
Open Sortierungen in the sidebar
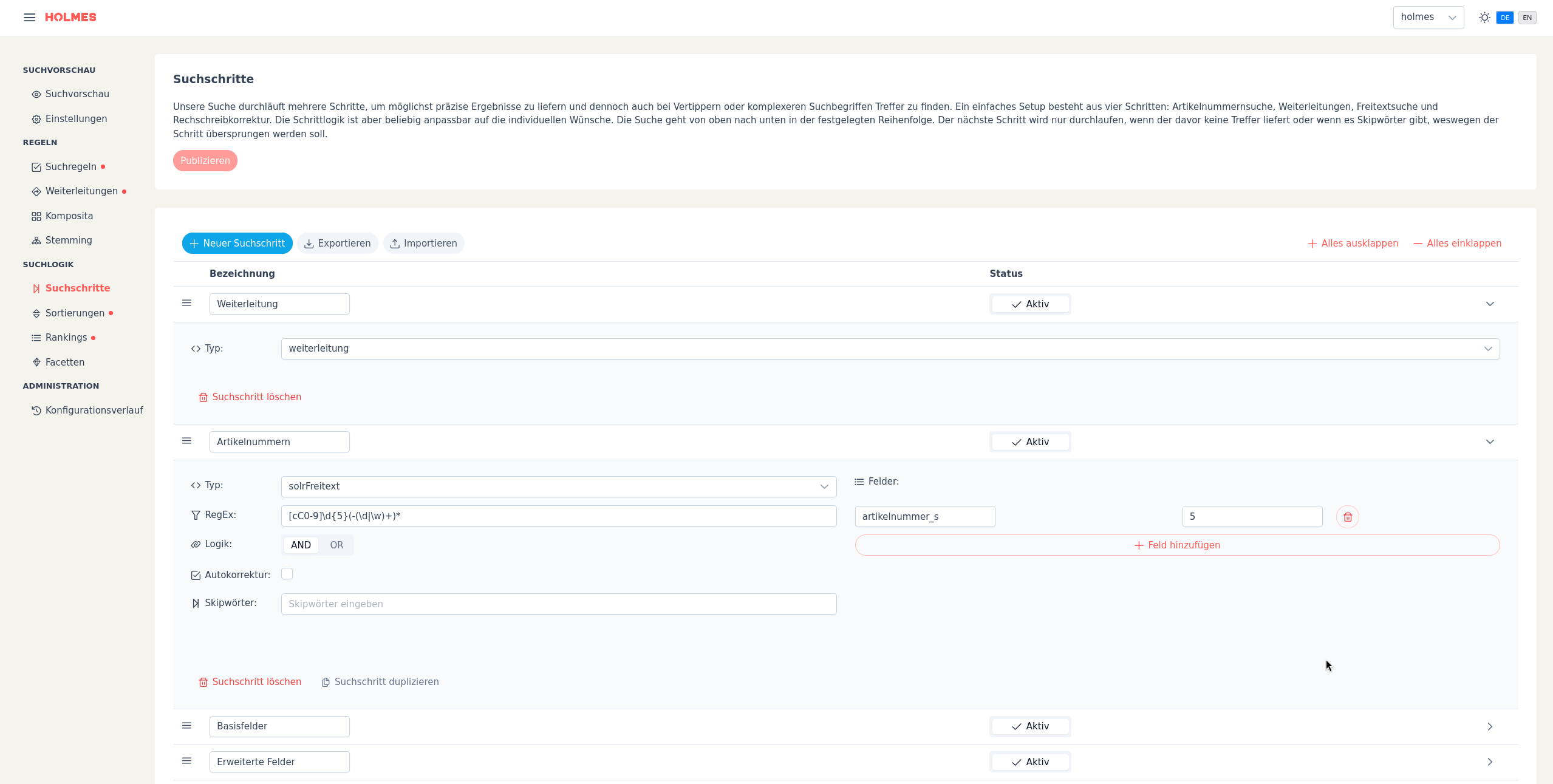pyautogui.click(x=75, y=313)
